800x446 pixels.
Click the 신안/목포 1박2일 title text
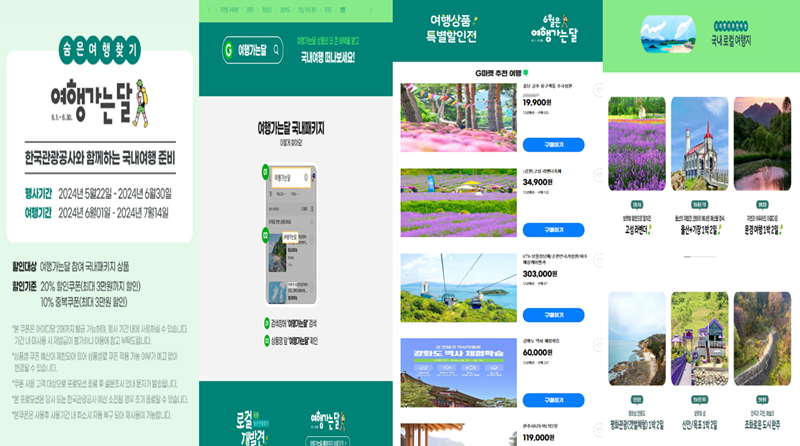(x=699, y=425)
